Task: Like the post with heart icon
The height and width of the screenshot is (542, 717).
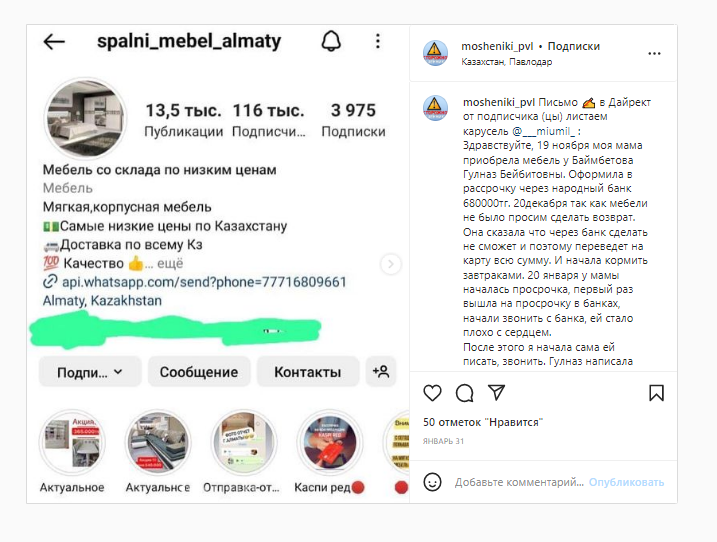Action: 432,393
